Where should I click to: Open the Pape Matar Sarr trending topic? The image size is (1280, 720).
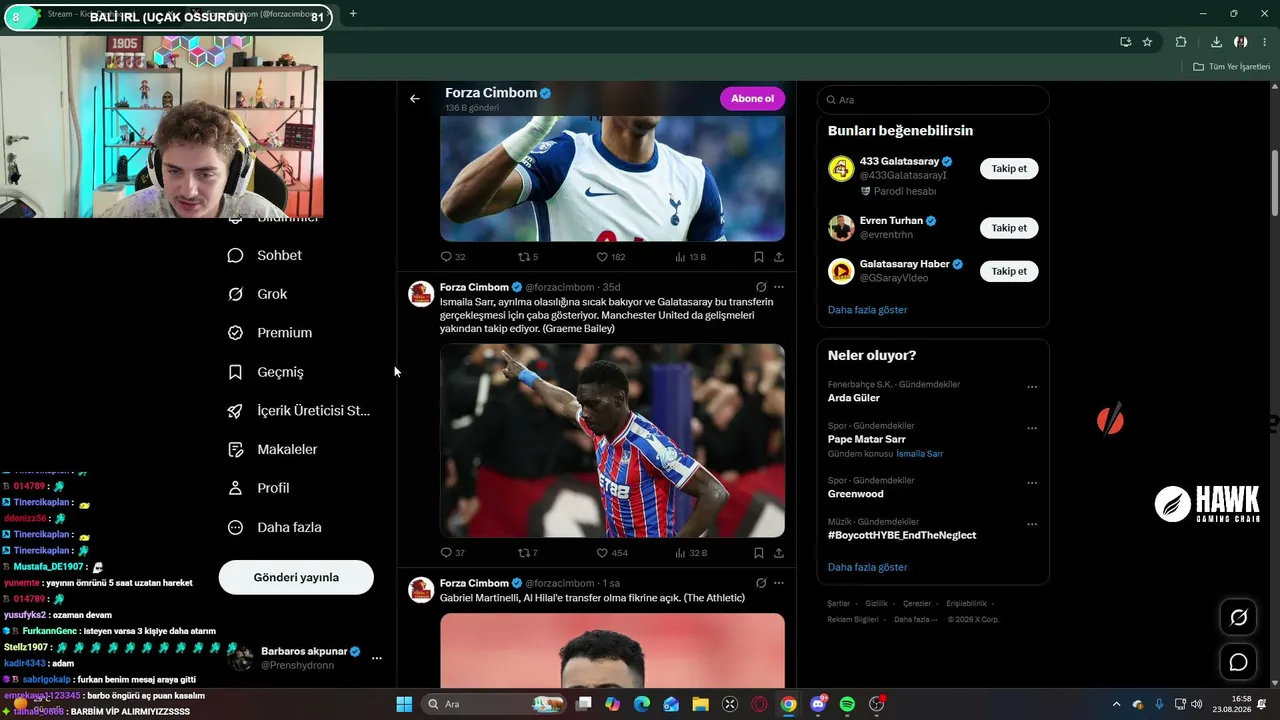click(x=867, y=439)
